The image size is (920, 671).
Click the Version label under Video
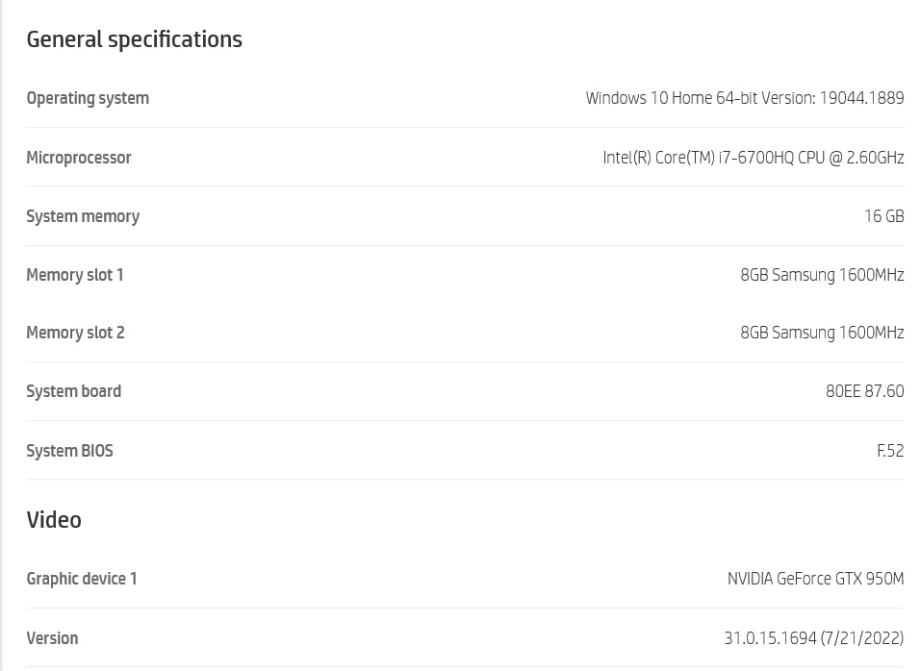[x=52, y=637]
